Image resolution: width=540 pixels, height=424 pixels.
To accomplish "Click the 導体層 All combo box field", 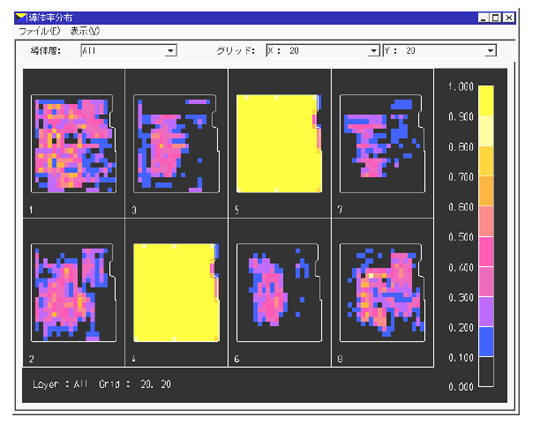I will 128,51.
